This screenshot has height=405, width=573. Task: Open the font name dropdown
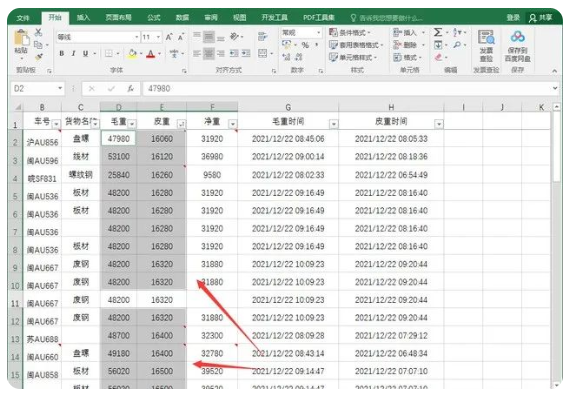pyautogui.click(x=137, y=37)
